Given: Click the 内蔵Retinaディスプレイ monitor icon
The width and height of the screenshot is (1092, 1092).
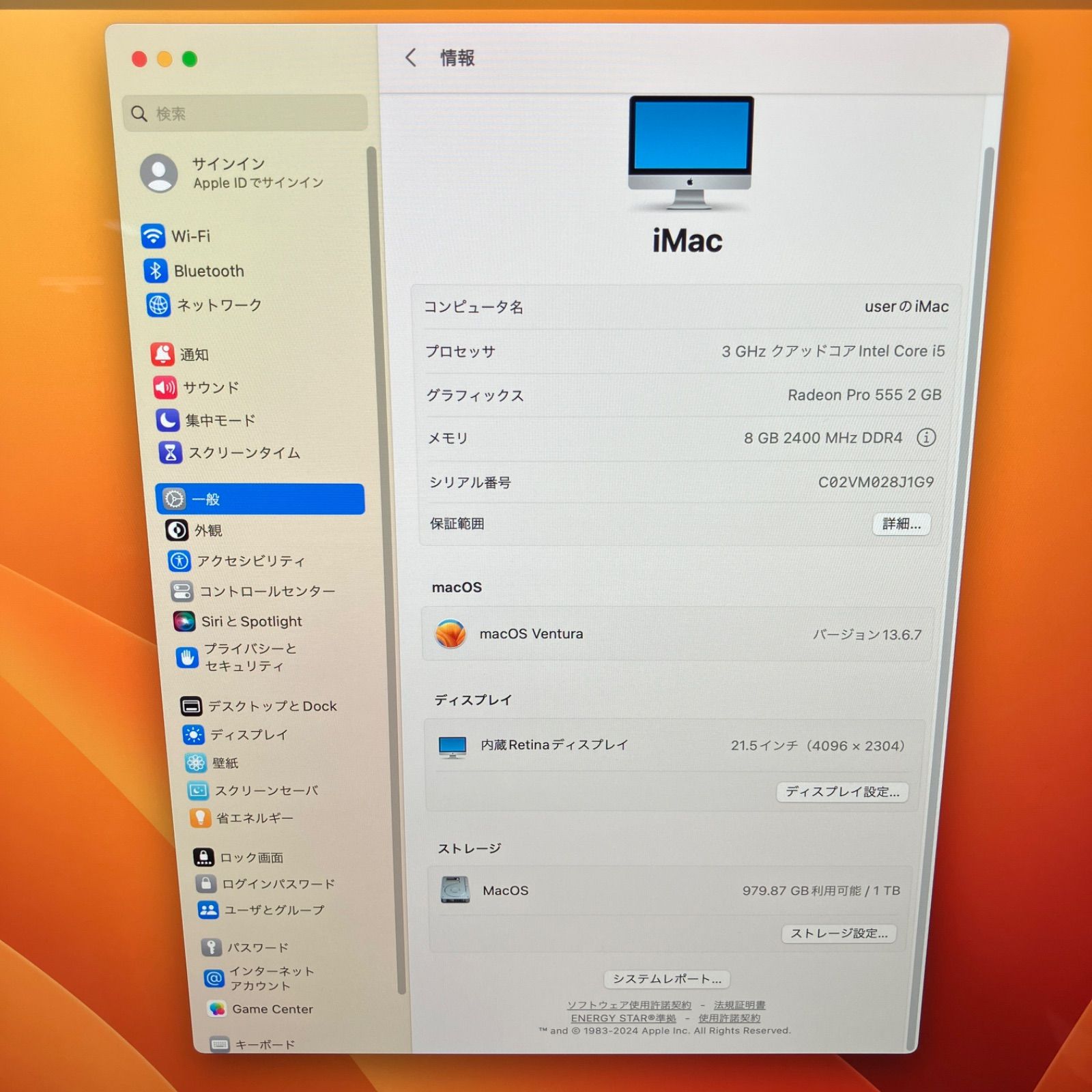Looking at the screenshot, I should (452, 747).
